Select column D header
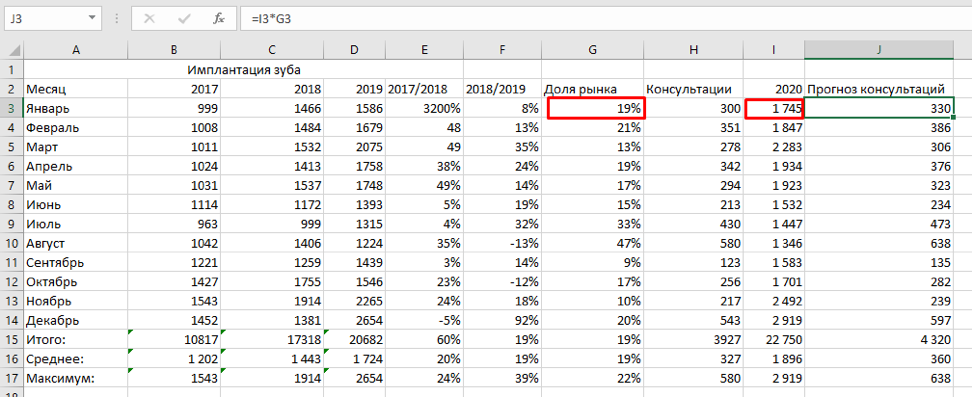 coord(354,50)
